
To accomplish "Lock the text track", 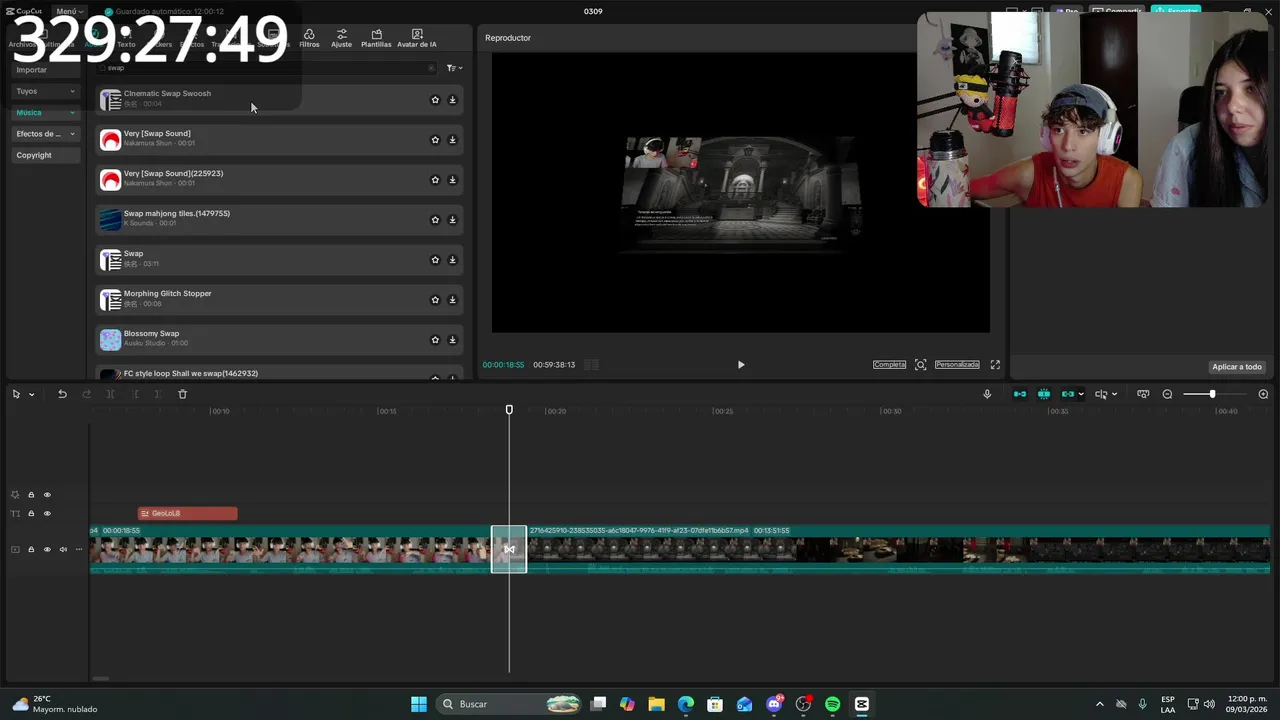I will tap(31, 514).
